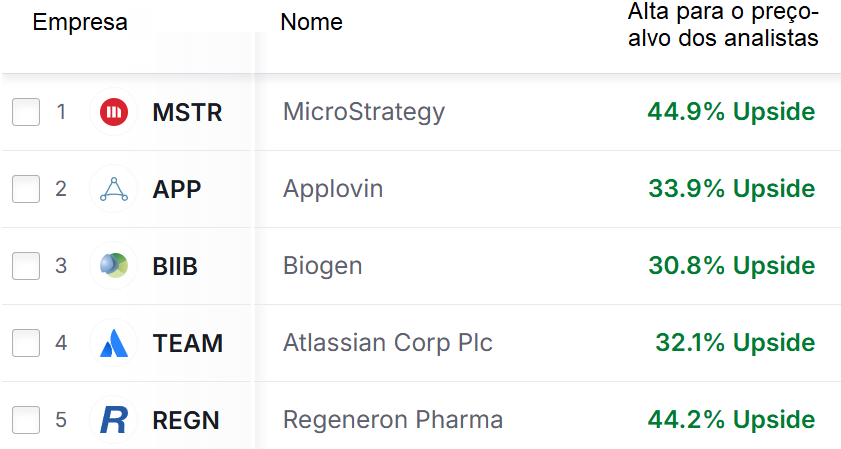Viewport: 841px width, 449px height.
Task: Click the Applovin triangle logo icon
Action: (114, 189)
